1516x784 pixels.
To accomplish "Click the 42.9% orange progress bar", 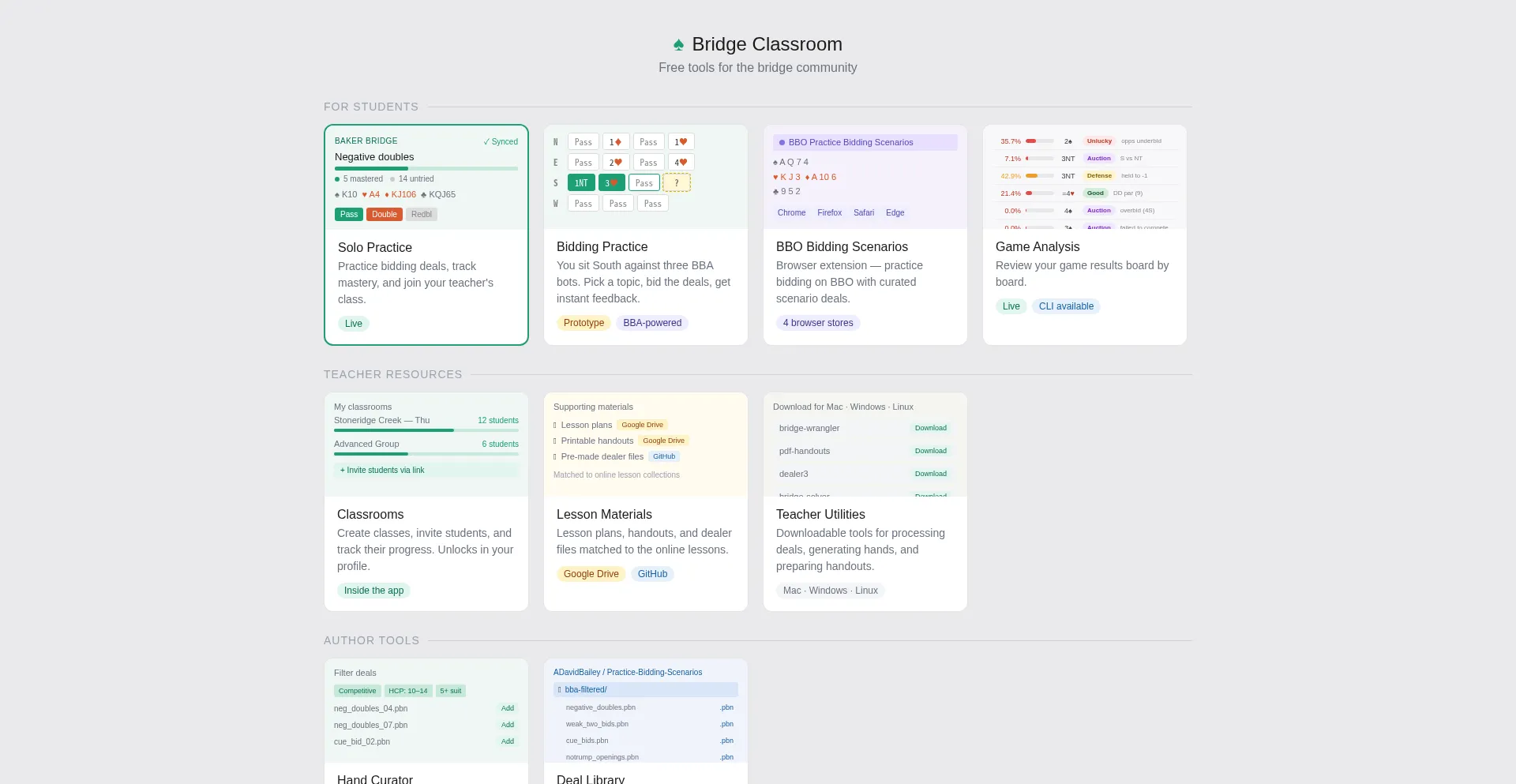I will click(x=1039, y=175).
